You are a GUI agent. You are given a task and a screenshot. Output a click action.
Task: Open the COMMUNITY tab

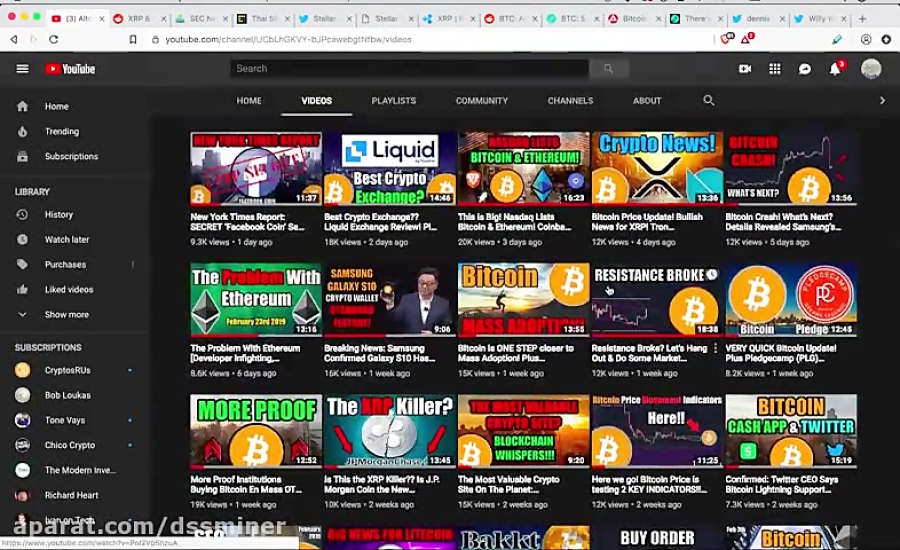tap(482, 100)
